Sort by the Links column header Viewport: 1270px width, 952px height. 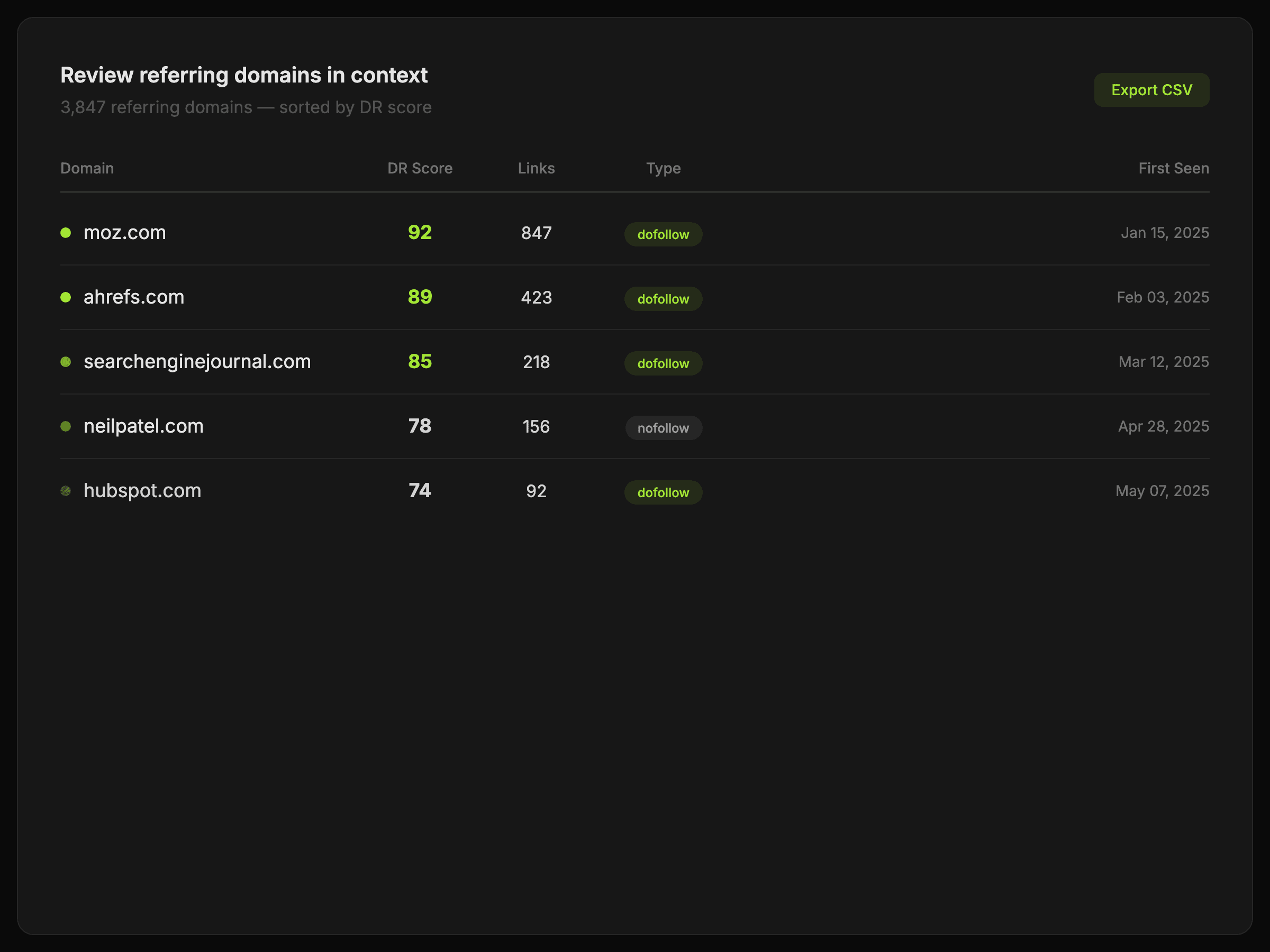tap(536, 168)
